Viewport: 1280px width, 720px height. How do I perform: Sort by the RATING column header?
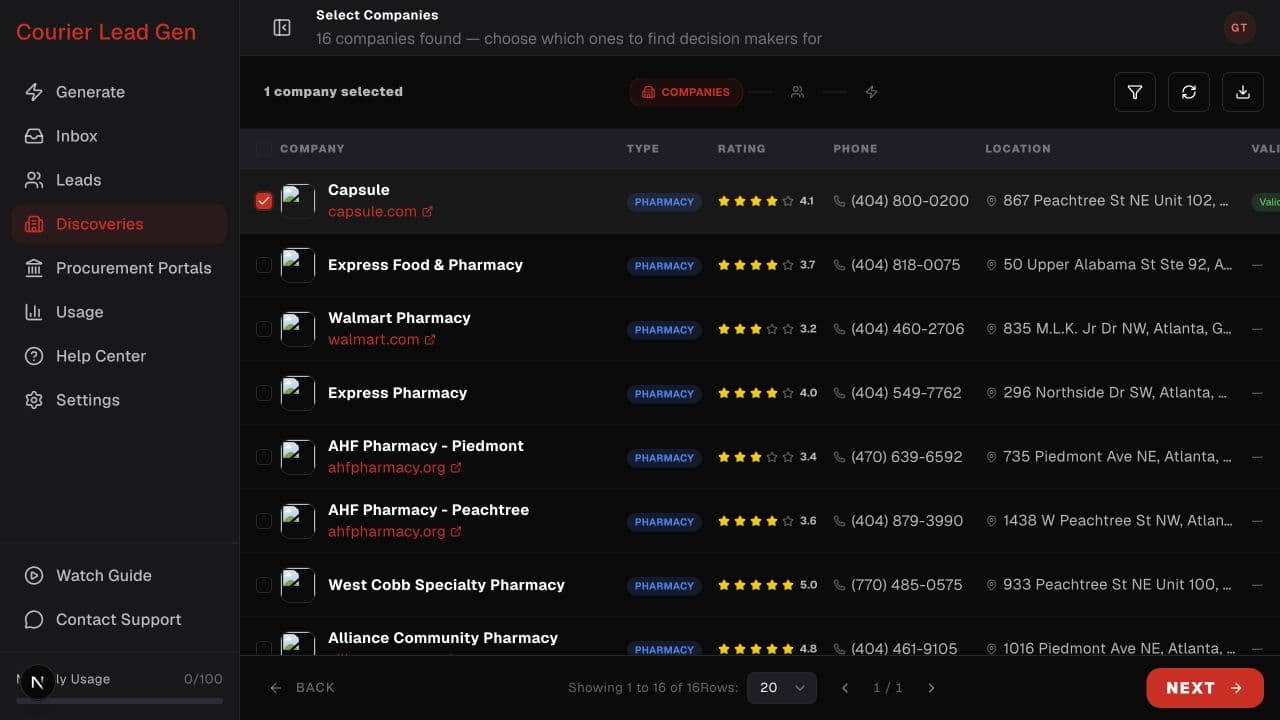point(741,149)
